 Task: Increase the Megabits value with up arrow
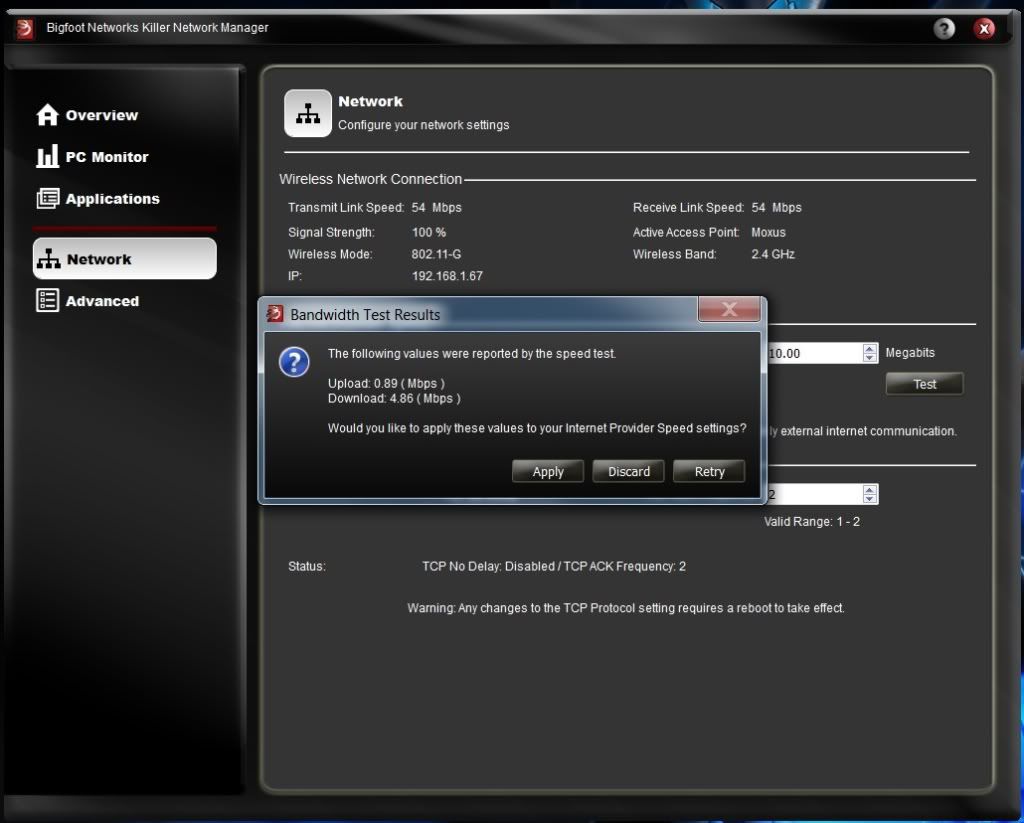(x=869, y=348)
